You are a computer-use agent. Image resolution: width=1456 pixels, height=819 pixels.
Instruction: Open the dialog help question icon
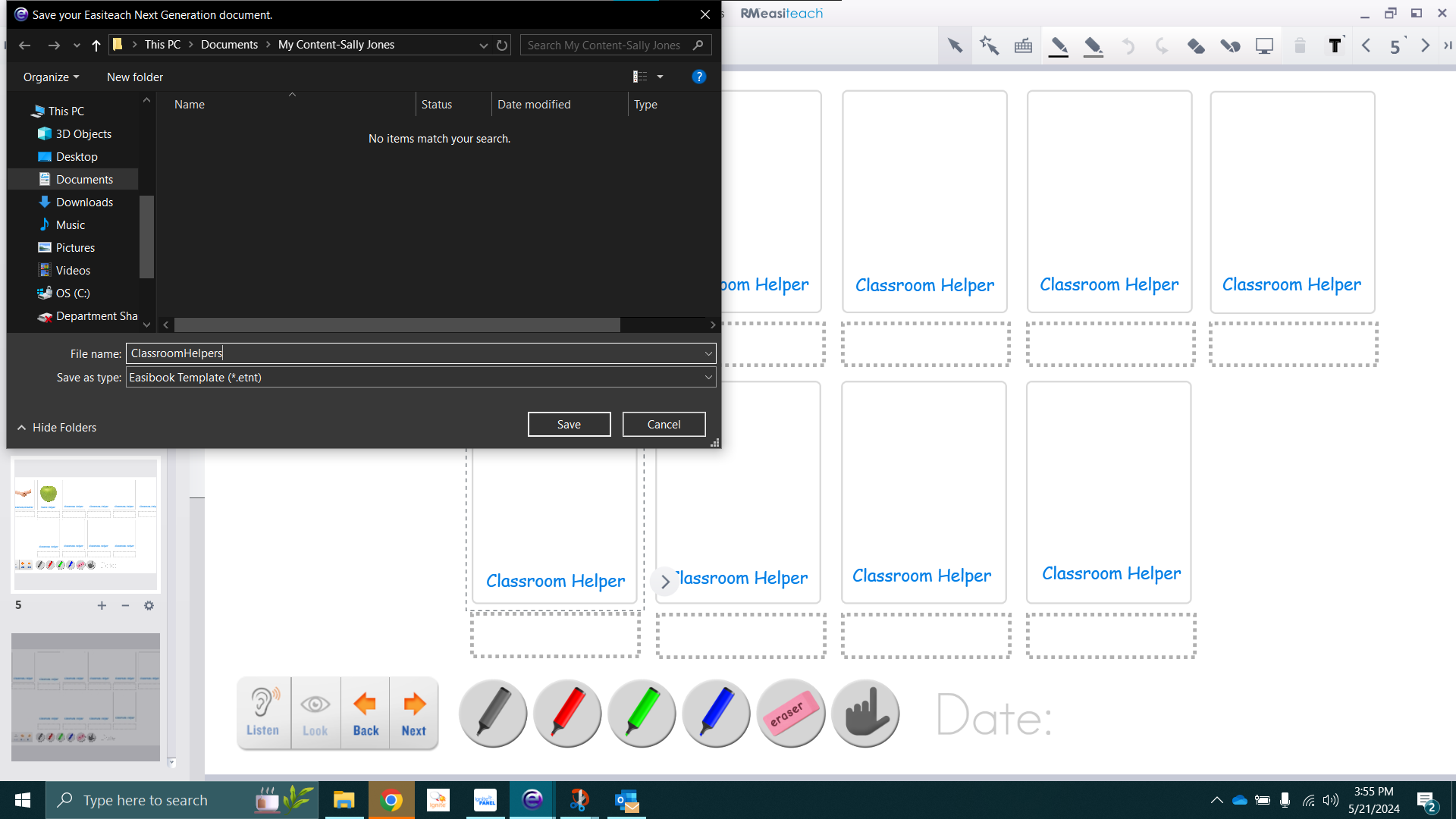click(x=698, y=77)
